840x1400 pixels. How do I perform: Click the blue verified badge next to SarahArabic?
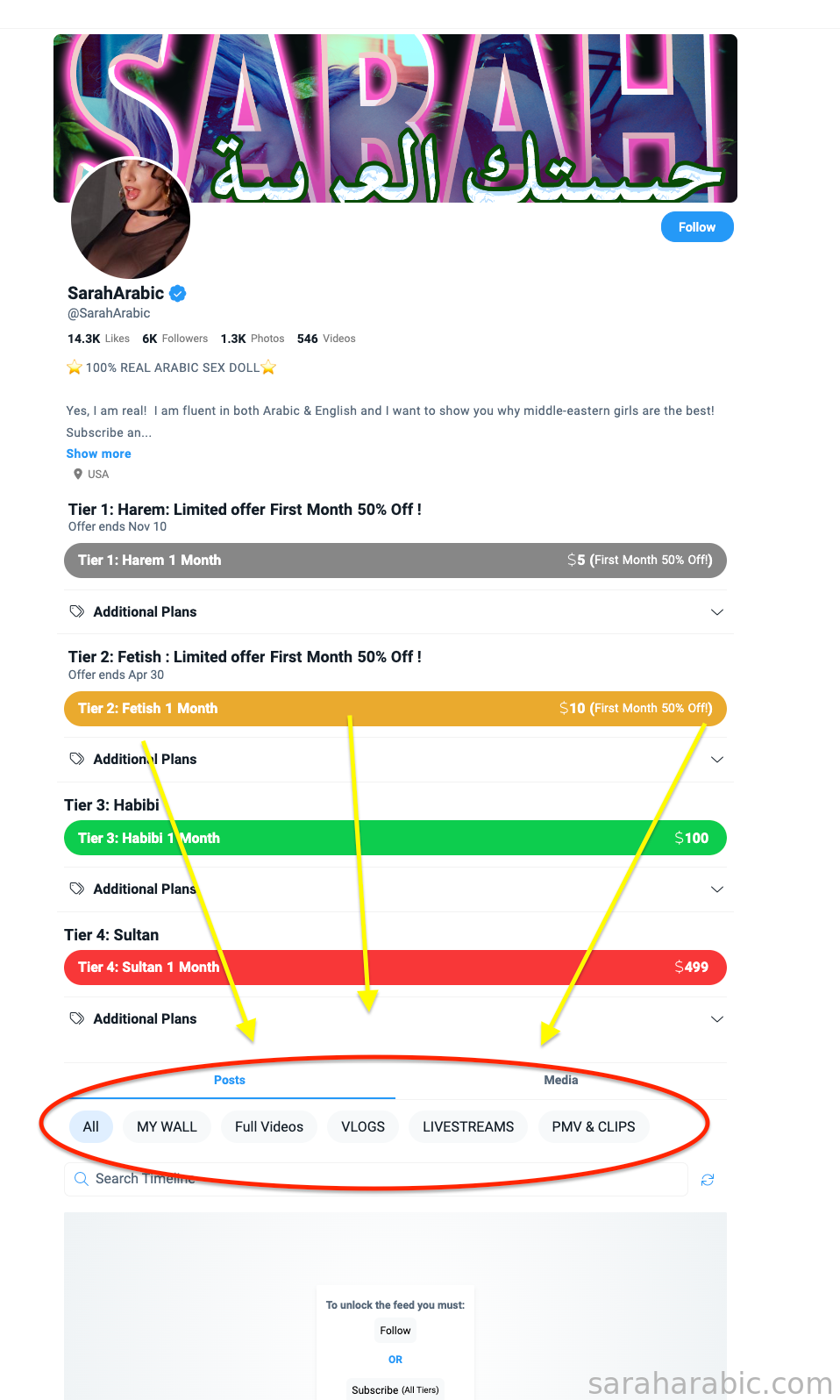pos(178,294)
